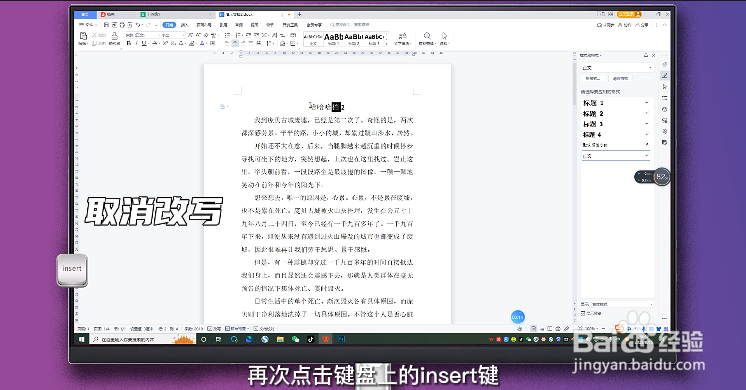The image size is (746, 390).
Task: Click the Select cursor icon in ribbon
Action: tap(444, 36)
